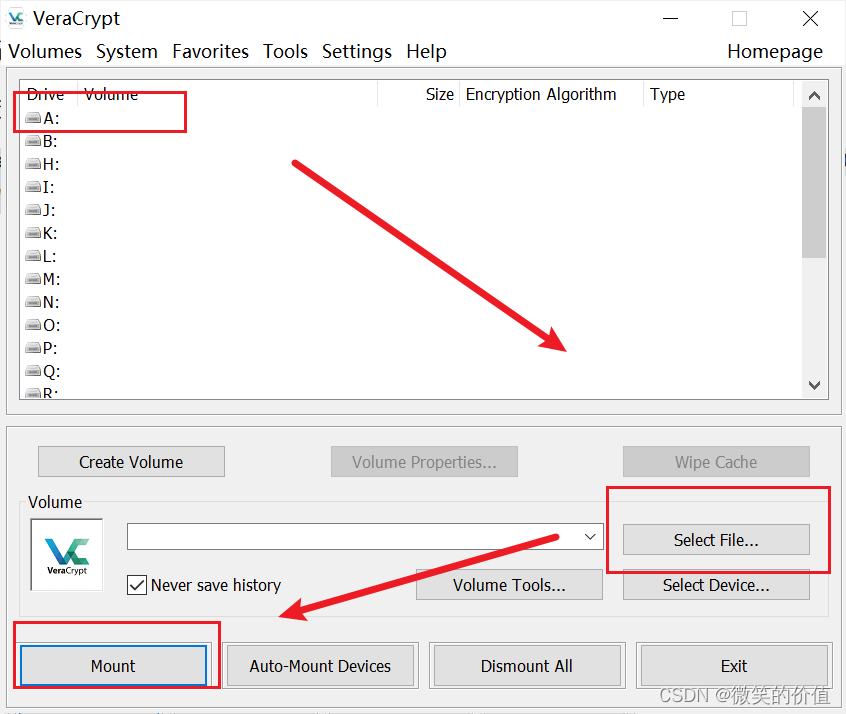Click the Exit button

[x=734, y=666]
